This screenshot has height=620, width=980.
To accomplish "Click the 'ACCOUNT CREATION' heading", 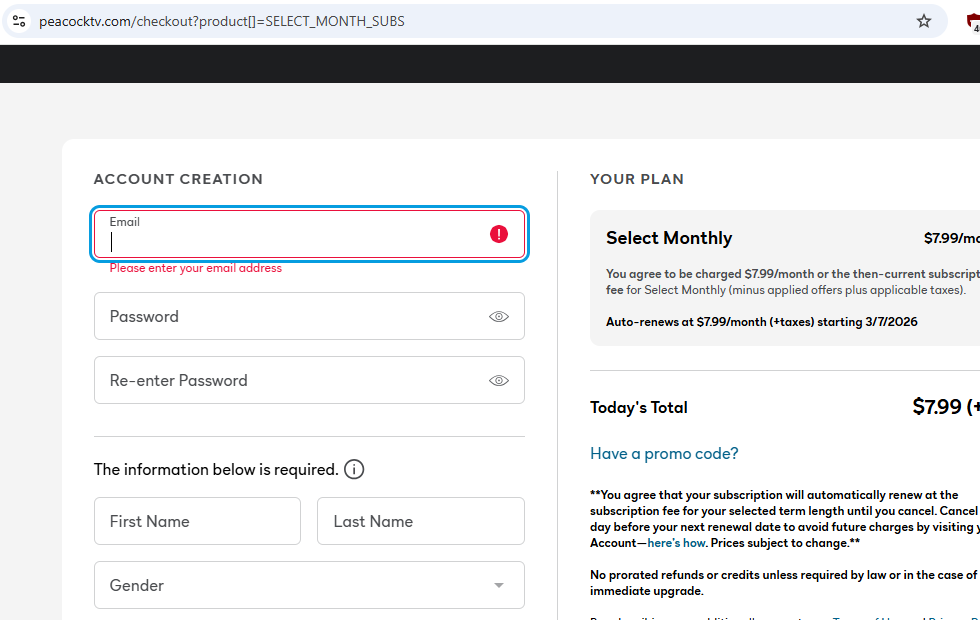I will coord(178,179).
